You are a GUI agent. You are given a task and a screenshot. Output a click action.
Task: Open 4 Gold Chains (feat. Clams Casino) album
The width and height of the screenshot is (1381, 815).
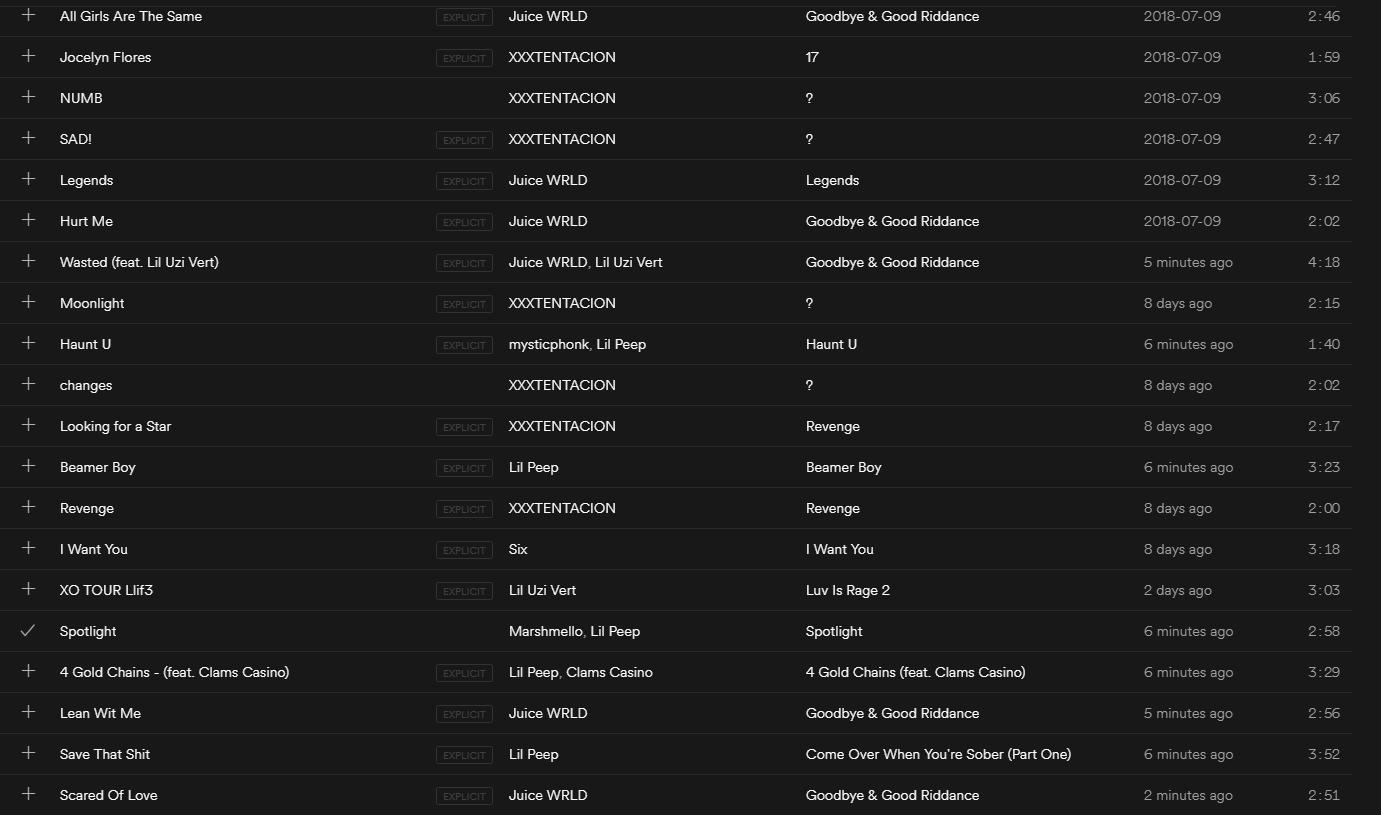pyautogui.click(x=916, y=672)
